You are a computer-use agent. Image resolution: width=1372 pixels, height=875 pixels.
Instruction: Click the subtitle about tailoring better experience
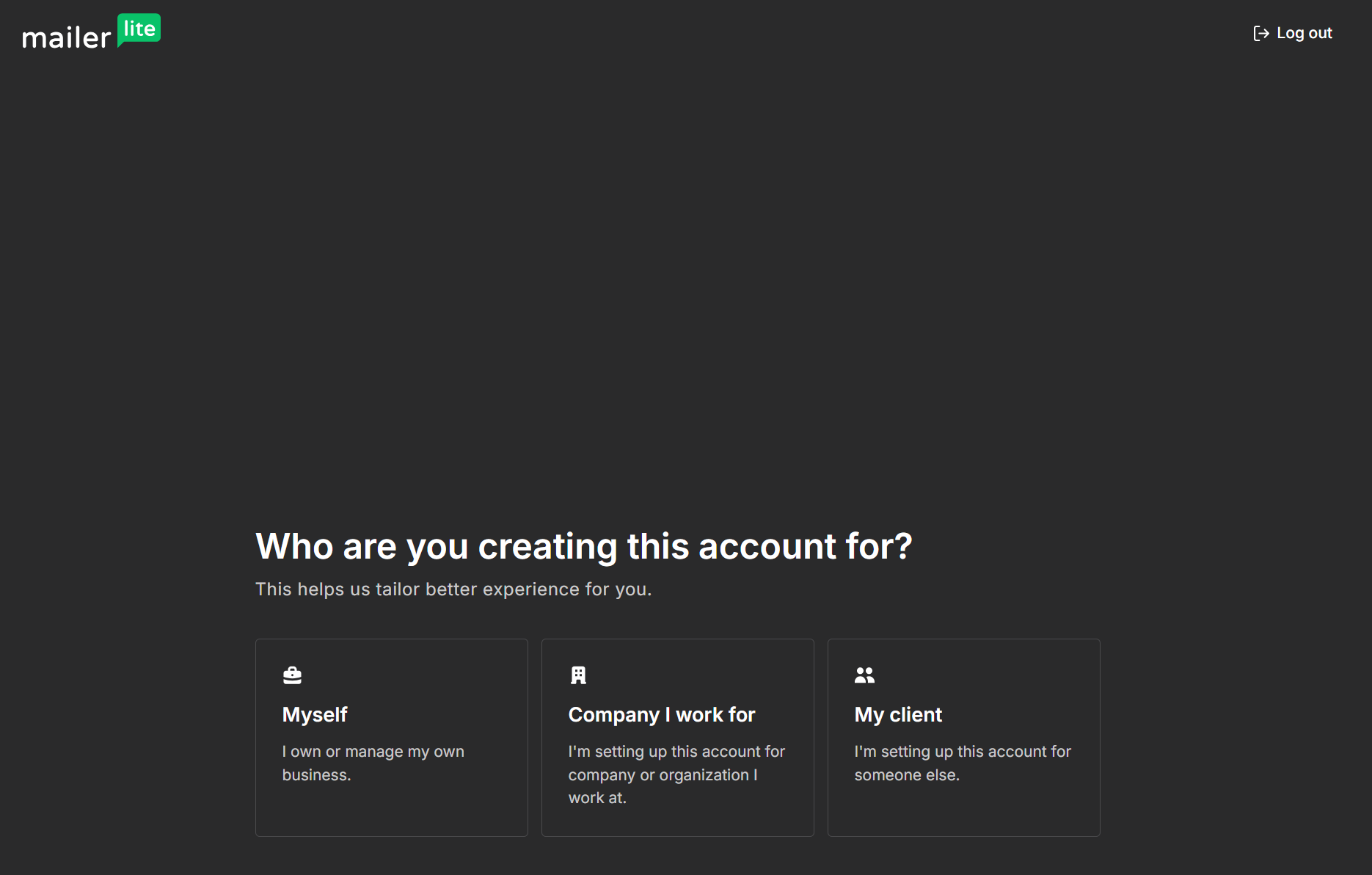453,589
